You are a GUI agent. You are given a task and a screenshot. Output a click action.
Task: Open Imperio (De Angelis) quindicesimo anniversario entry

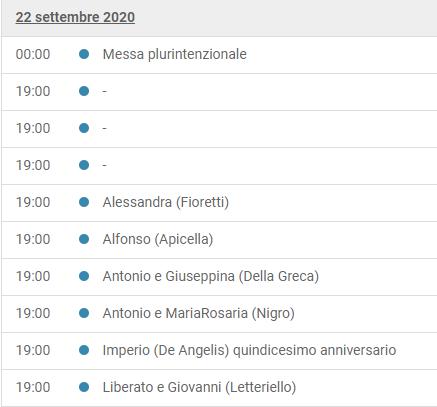pyautogui.click(x=249, y=350)
